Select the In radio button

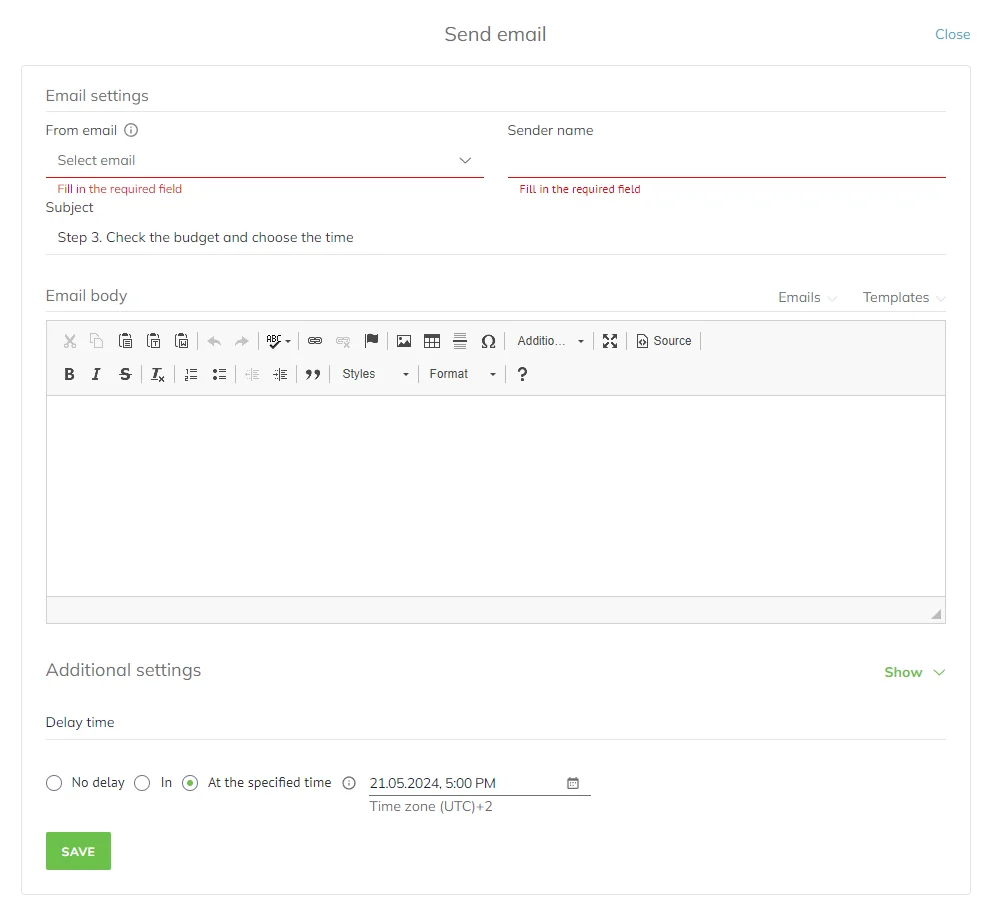(x=142, y=783)
